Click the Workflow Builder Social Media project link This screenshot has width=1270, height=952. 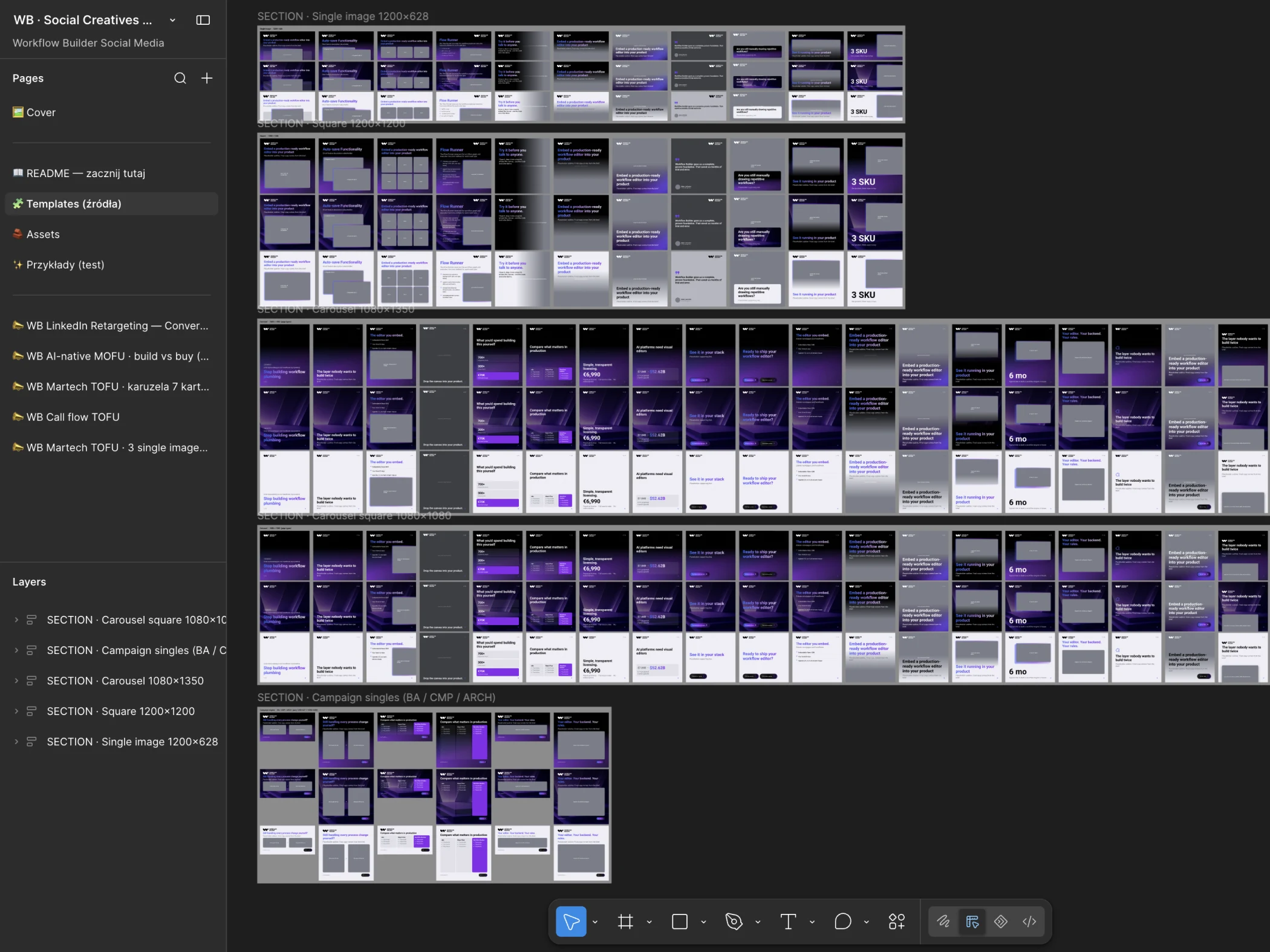coord(88,43)
